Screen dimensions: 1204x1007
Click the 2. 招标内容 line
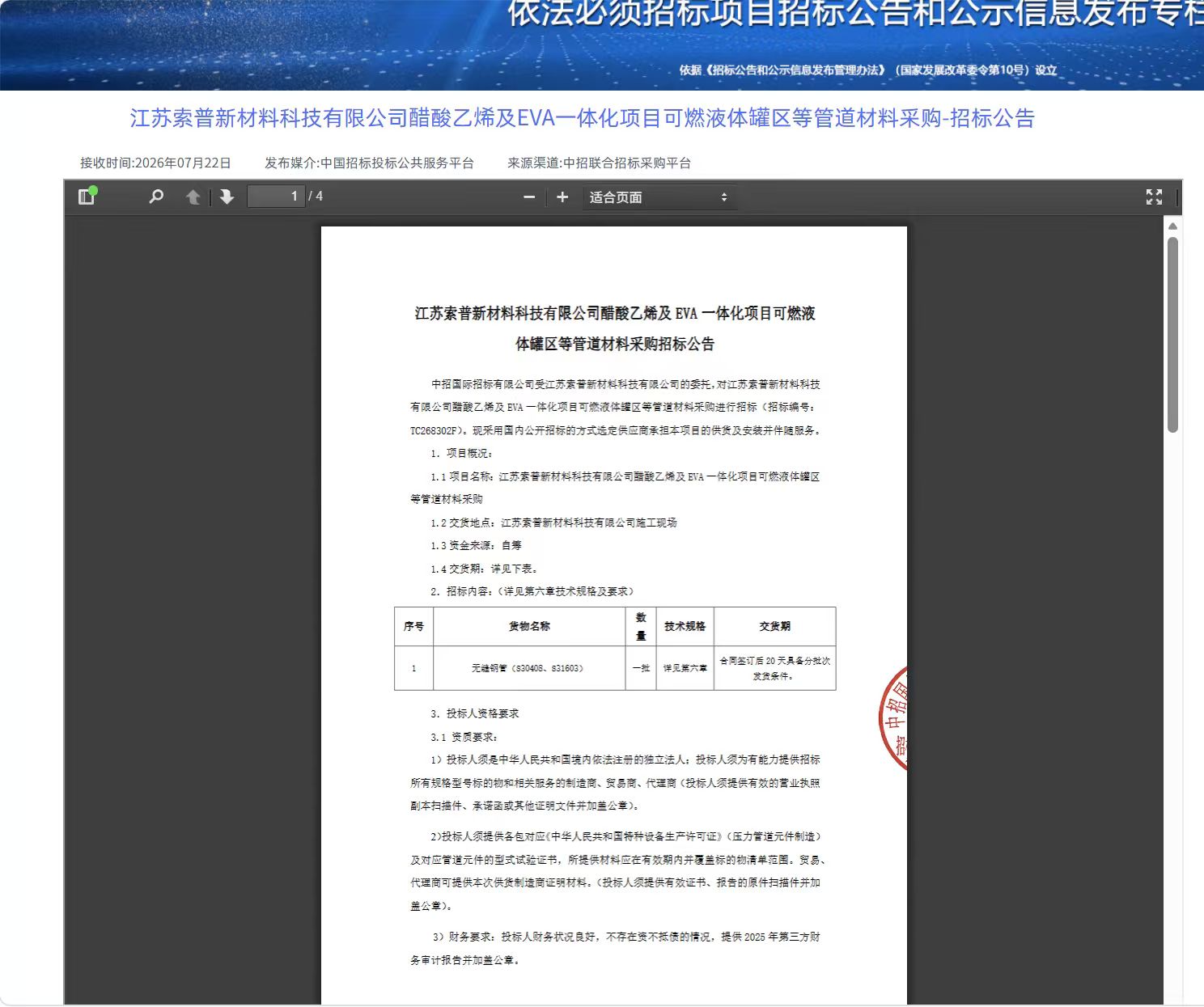click(x=532, y=591)
